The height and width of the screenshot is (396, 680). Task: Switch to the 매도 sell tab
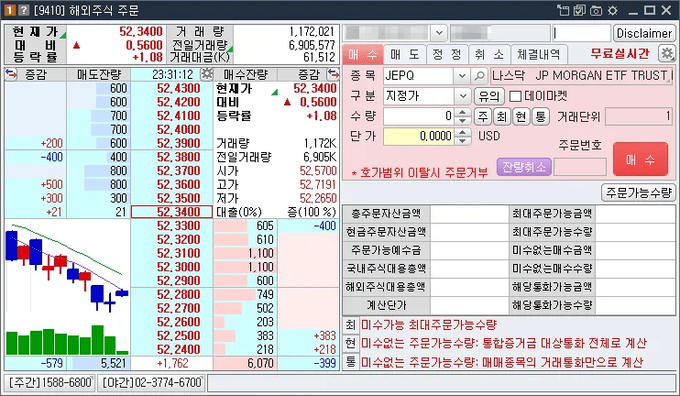[x=404, y=54]
